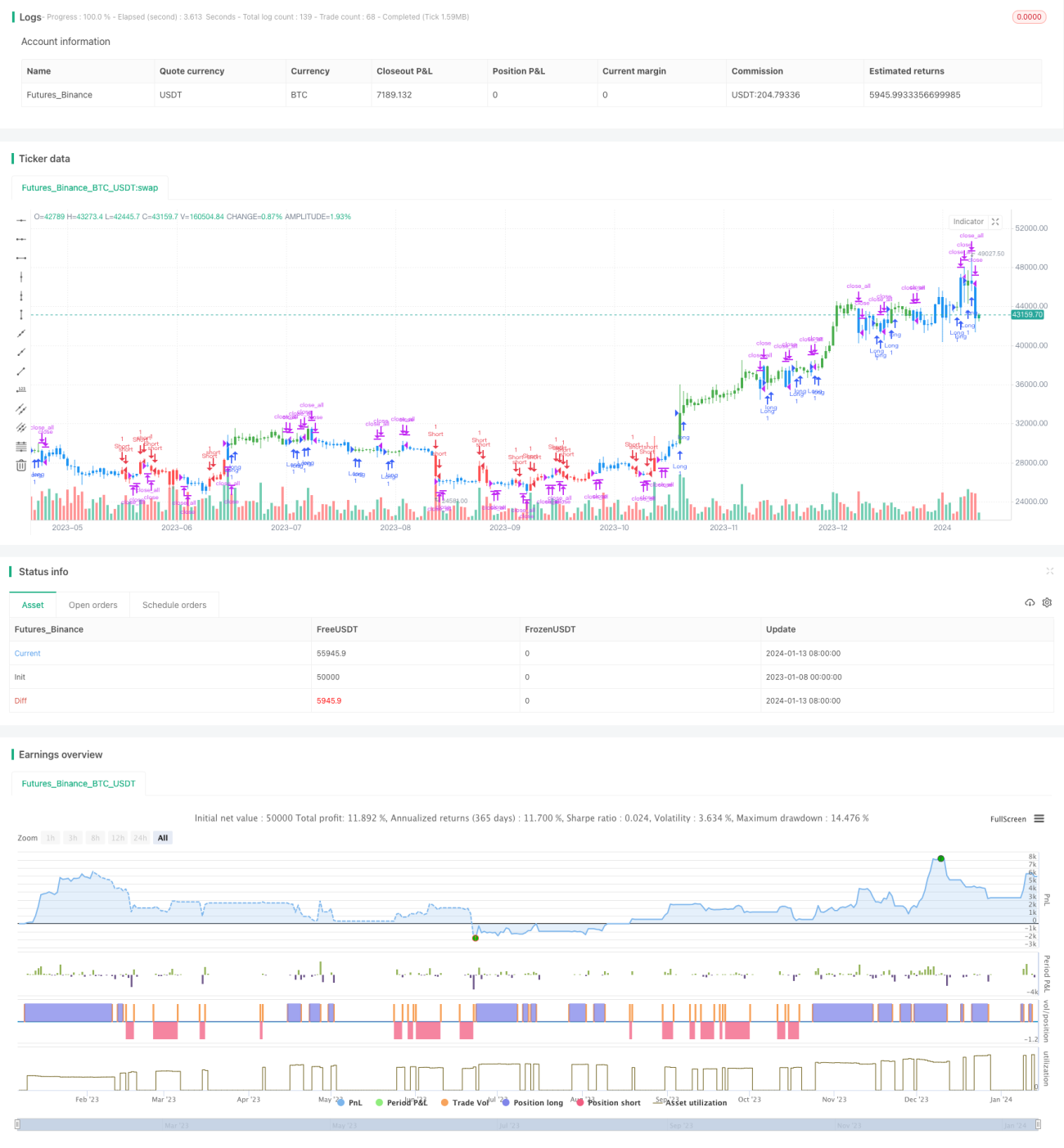Collapse Status info panel using corner icon
The image size is (1064, 1148).
click(1049, 571)
